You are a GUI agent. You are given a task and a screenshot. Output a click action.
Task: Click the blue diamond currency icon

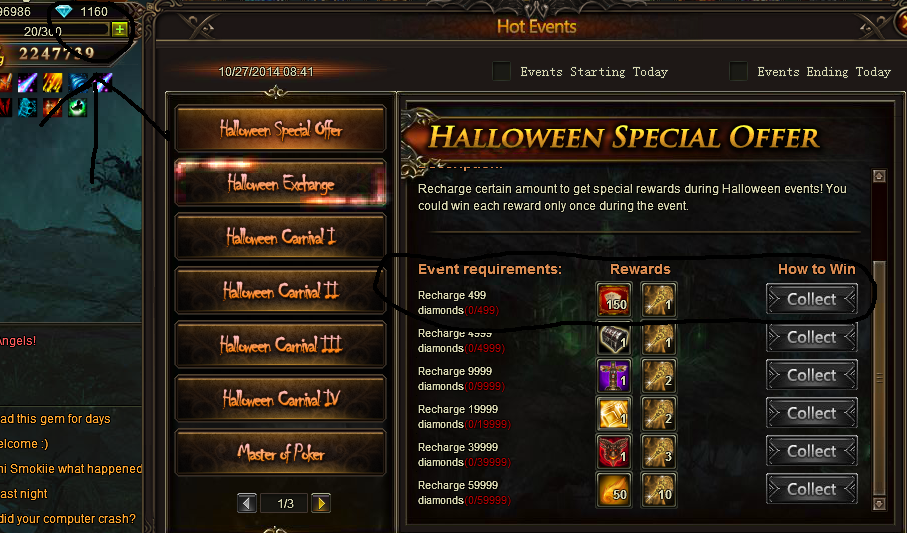point(64,11)
